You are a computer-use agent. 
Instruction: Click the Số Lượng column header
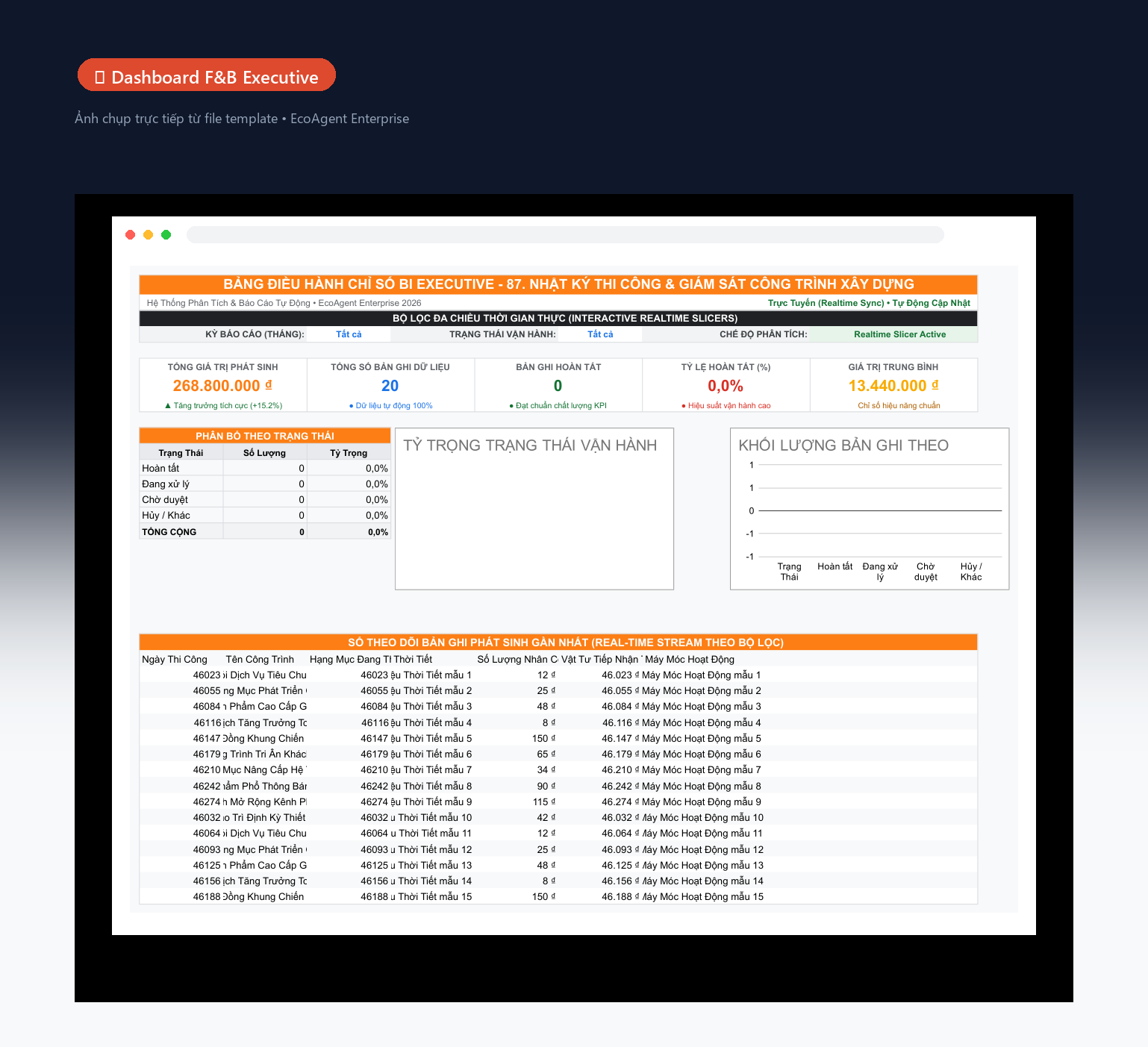[264, 453]
